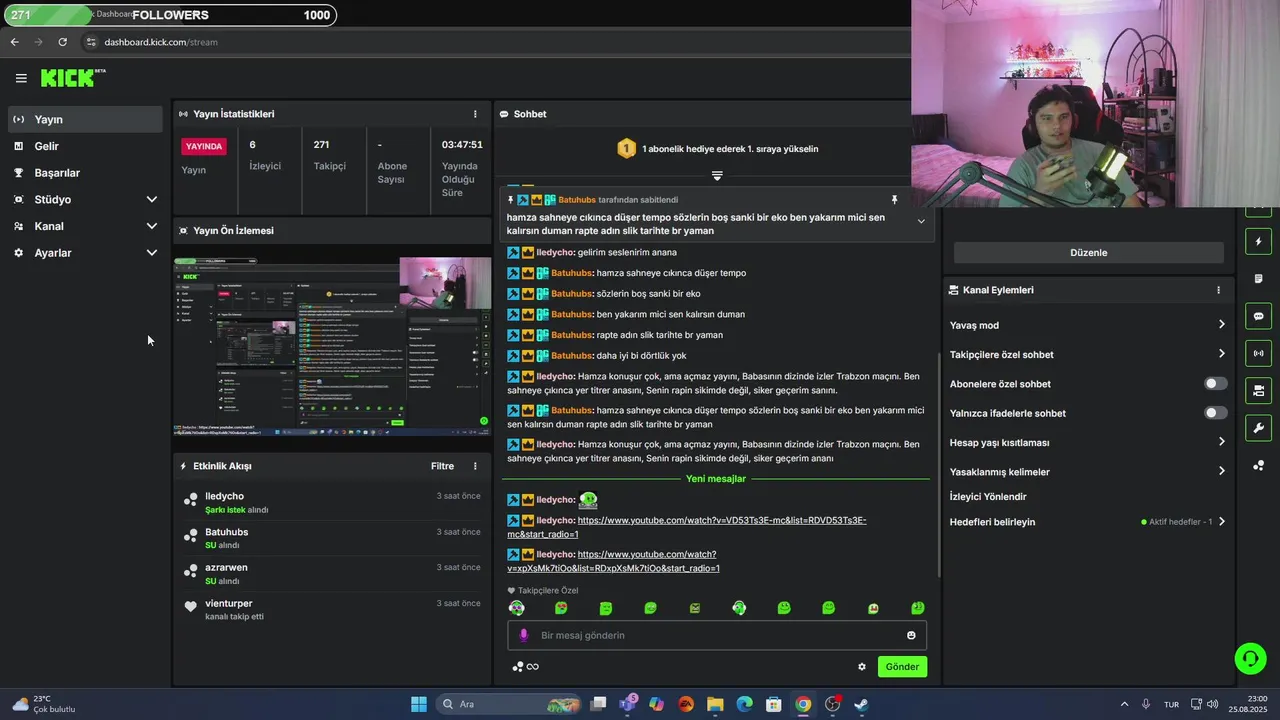Click the three-dots activity sidebar icon

(x=1258, y=465)
